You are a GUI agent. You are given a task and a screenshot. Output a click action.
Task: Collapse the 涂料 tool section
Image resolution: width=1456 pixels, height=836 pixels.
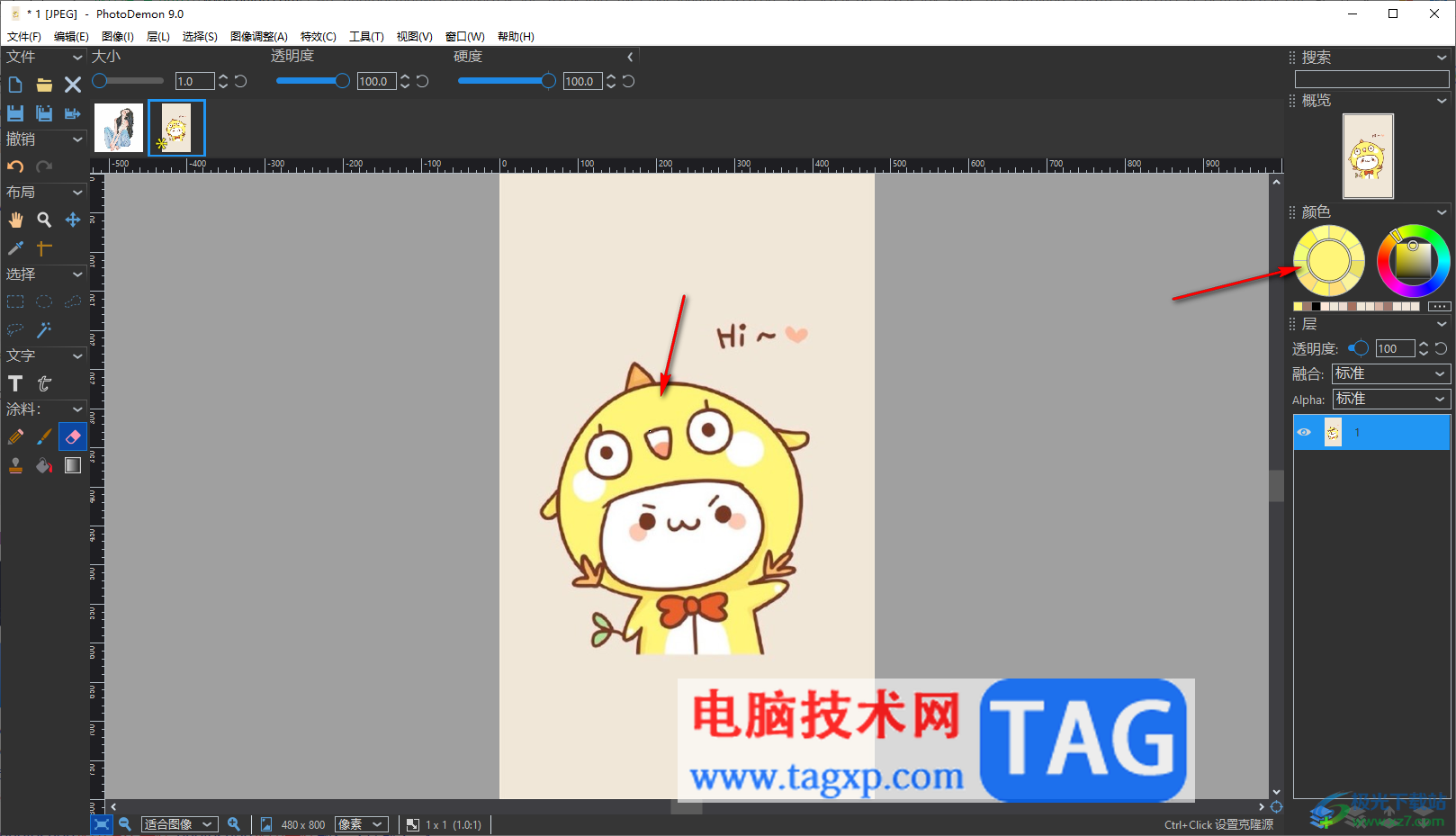tap(77, 409)
